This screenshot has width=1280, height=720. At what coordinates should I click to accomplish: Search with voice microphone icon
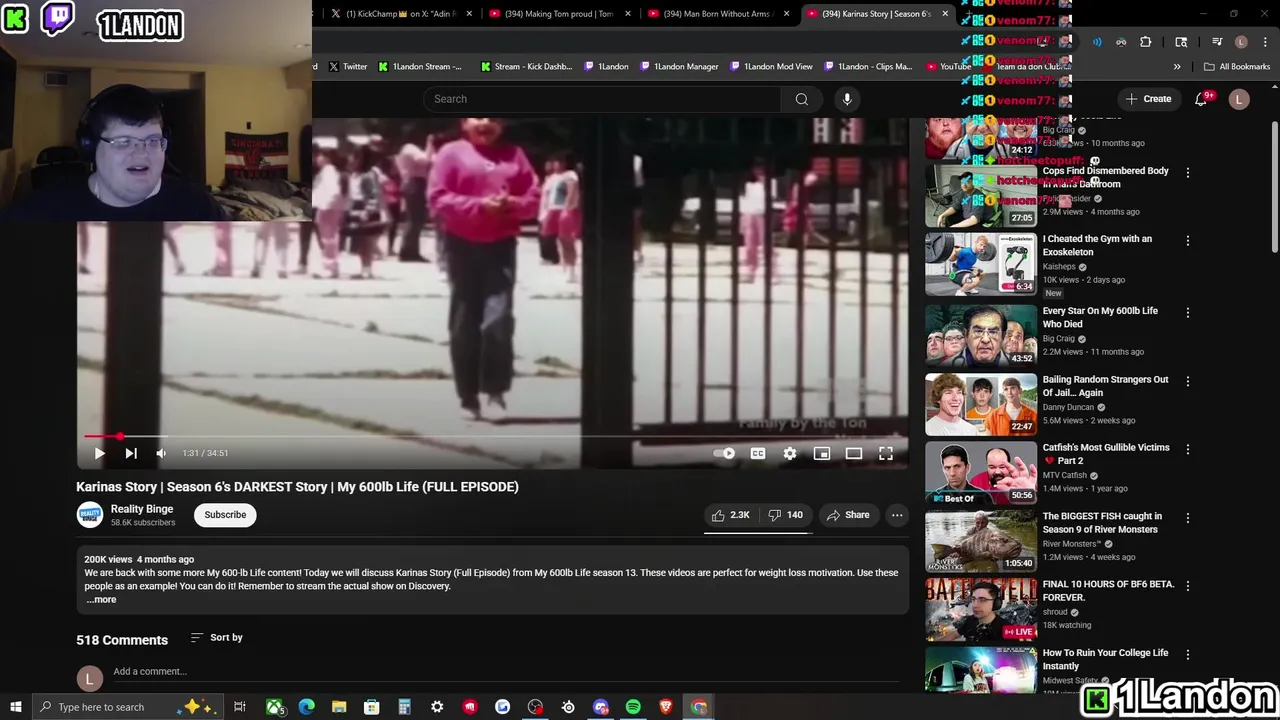tap(847, 99)
